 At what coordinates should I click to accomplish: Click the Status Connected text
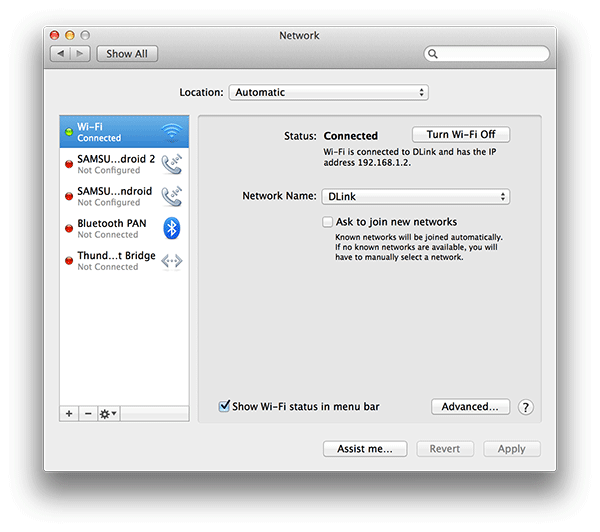[351, 136]
